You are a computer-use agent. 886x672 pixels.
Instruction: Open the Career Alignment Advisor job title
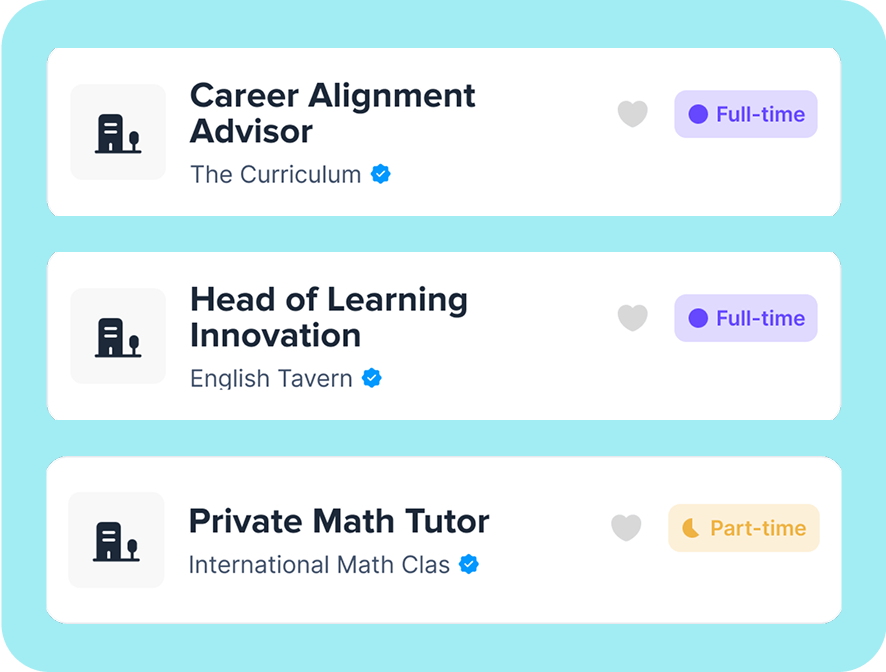point(332,113)
